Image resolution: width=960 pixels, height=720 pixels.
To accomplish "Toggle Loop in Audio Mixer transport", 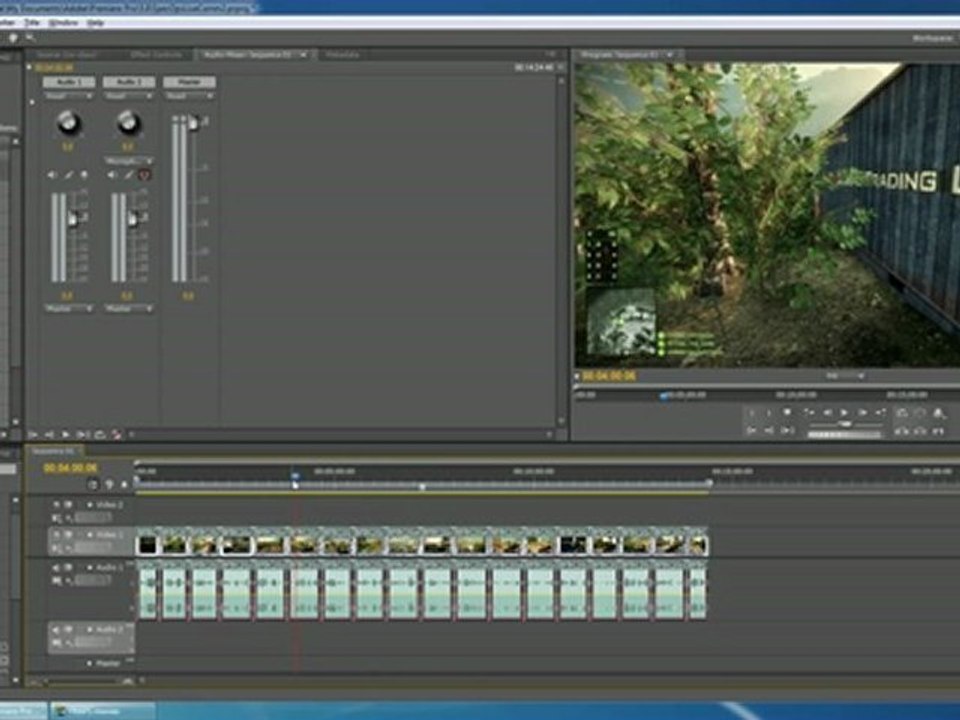I will [99, 434].
